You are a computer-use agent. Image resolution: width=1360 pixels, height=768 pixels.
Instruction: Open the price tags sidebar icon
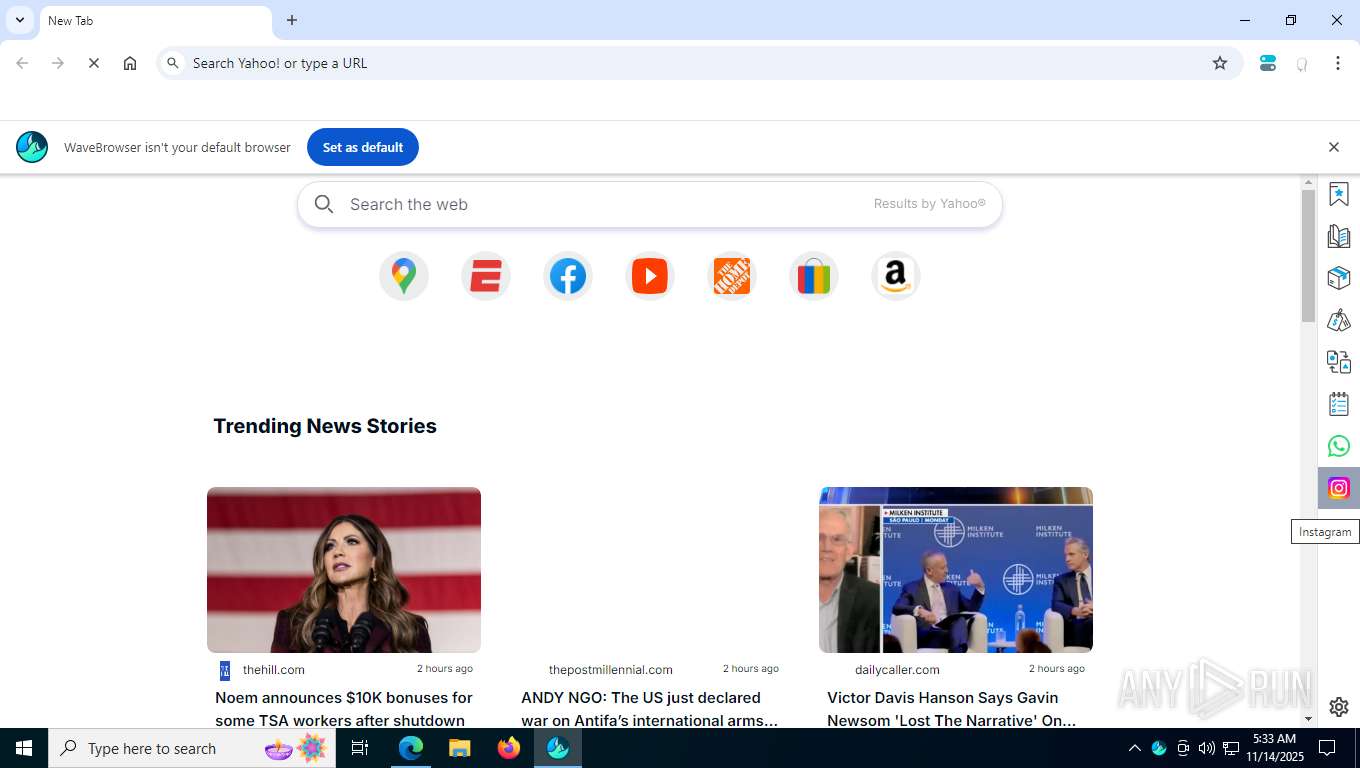point(1339,320)
